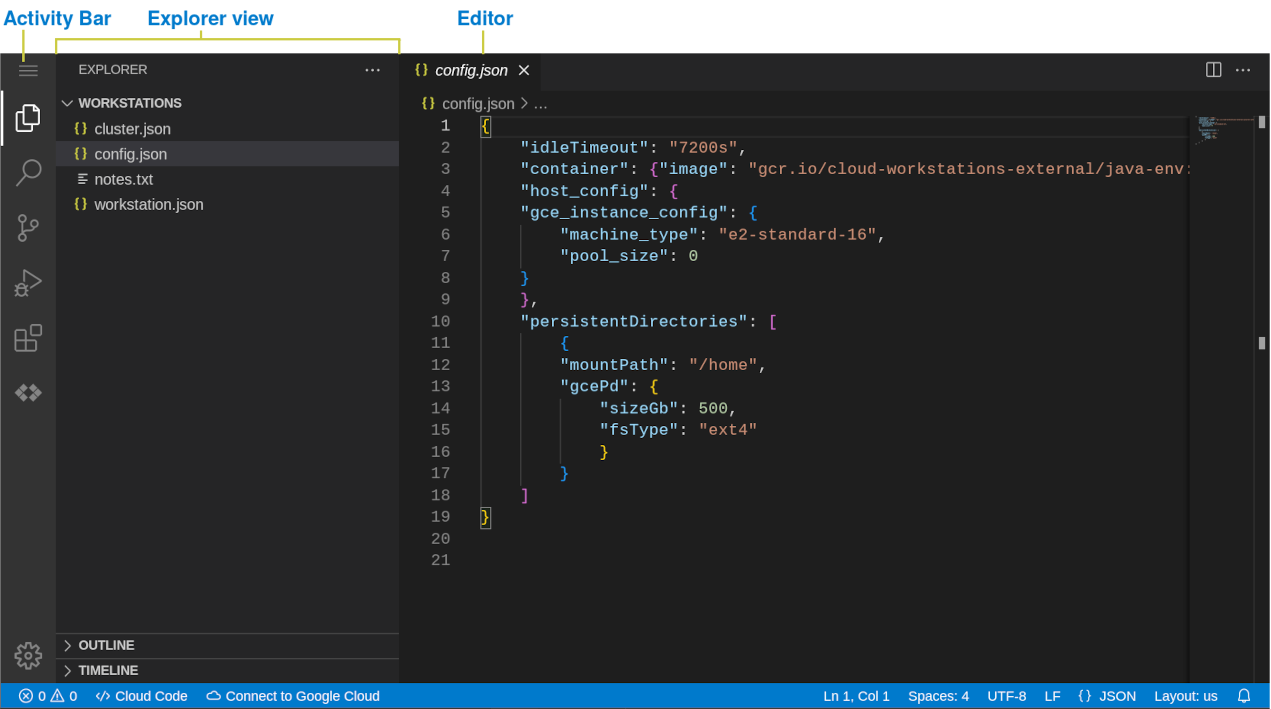Screen dimensions: 1271x709
Task: Open the Manage gear settings icon
Action: pos(28,656)
